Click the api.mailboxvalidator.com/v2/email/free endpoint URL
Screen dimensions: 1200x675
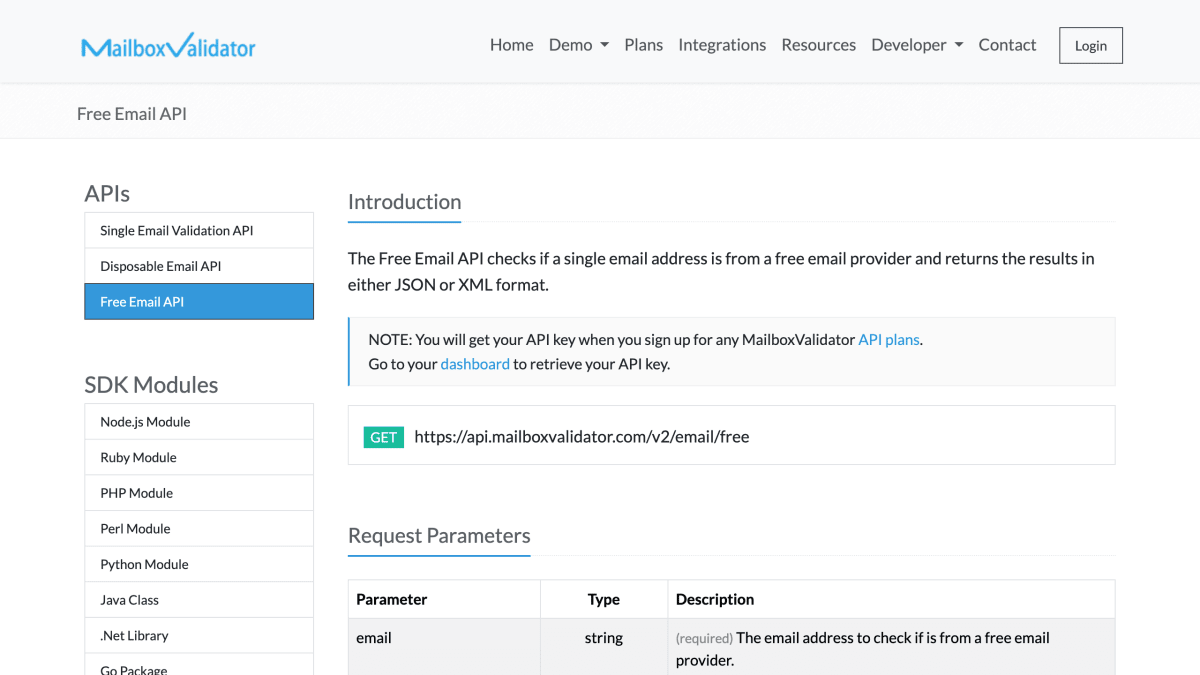point(582,436)
